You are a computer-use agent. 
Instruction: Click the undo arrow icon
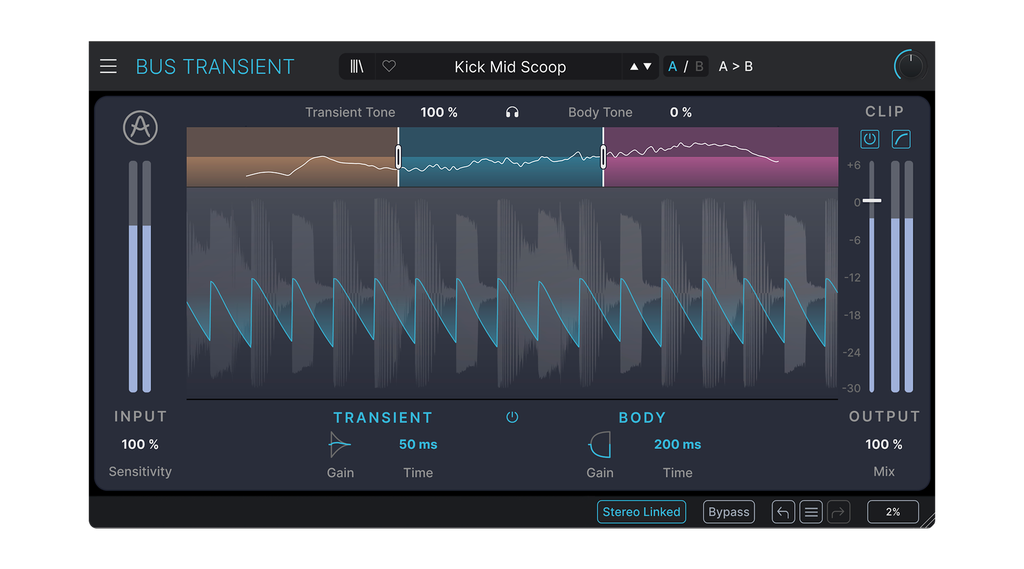point(783,512)
